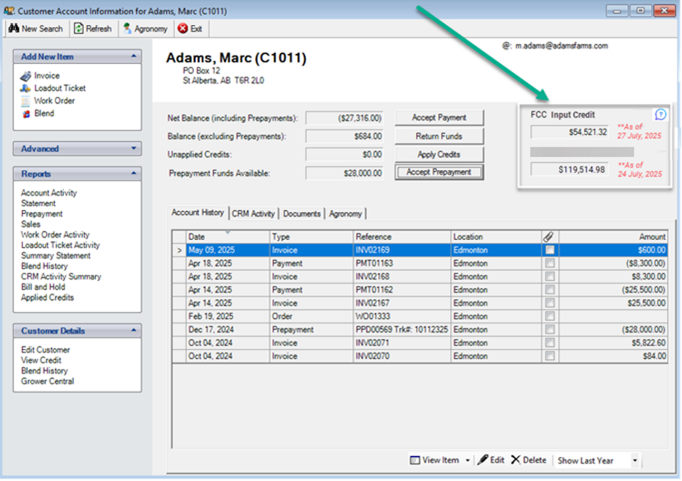The height and width of the screenshot is (481, 682).
Task: Click row selector arrow for INV02169
Action: [179, 250]
